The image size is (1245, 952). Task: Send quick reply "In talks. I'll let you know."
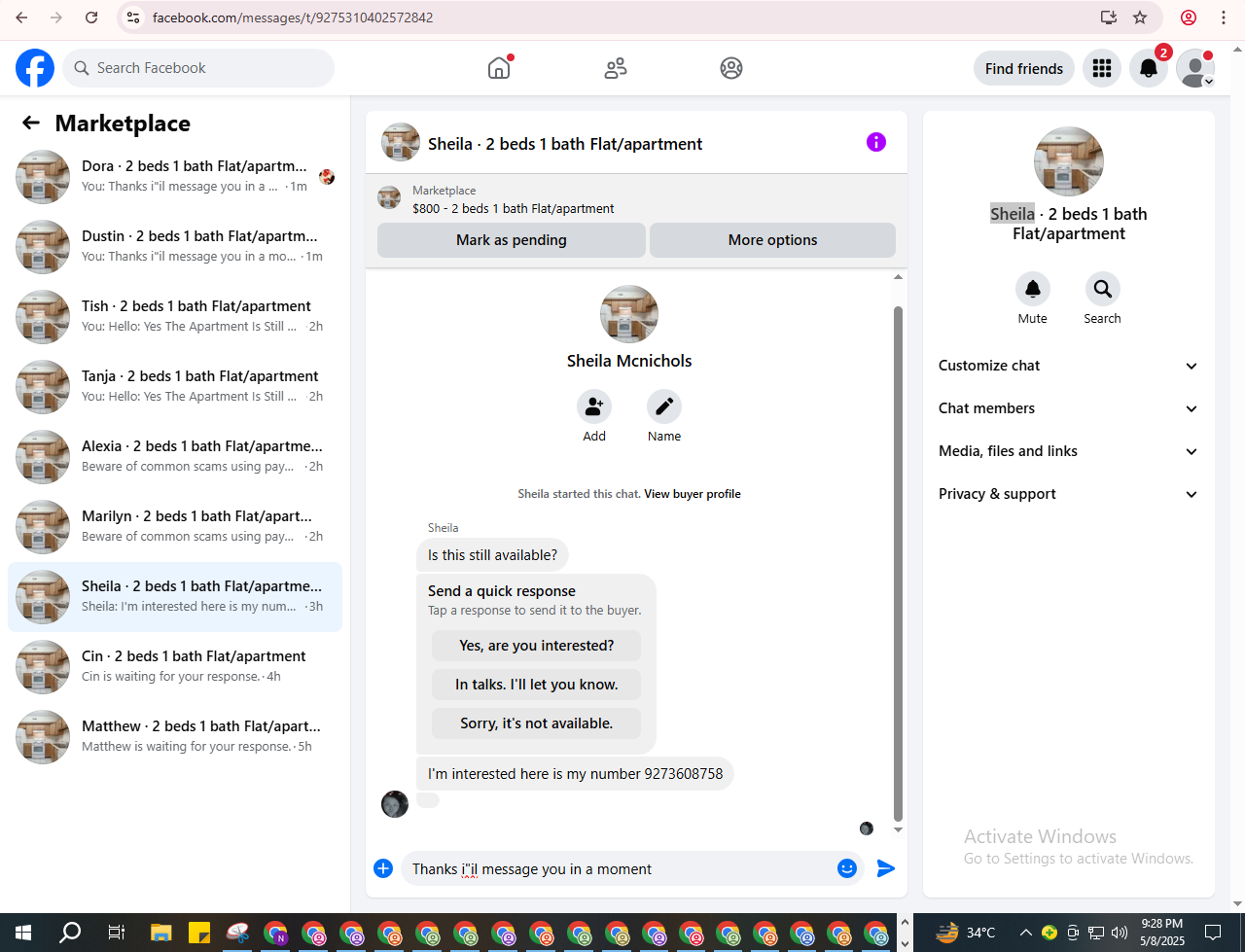tap(537, 685)
